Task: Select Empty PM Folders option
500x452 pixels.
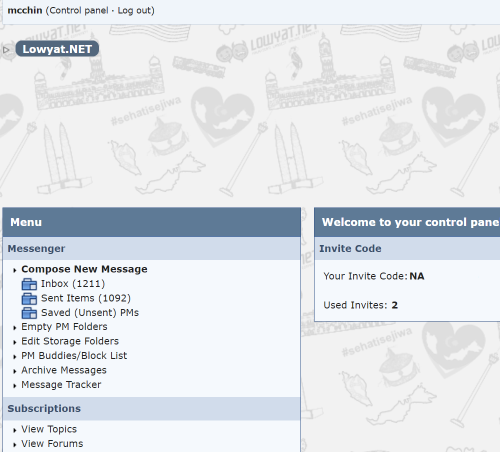Action: pos(64,327)
